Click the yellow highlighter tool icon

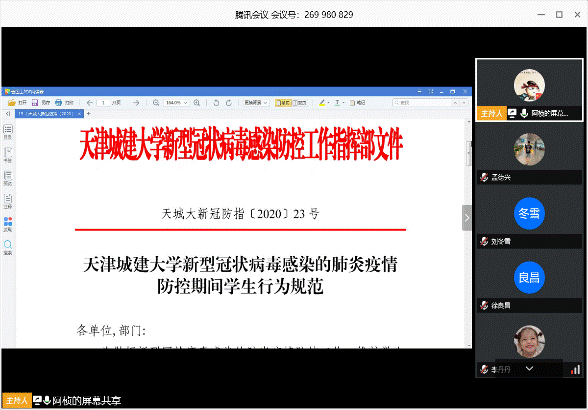click(322, 102)
